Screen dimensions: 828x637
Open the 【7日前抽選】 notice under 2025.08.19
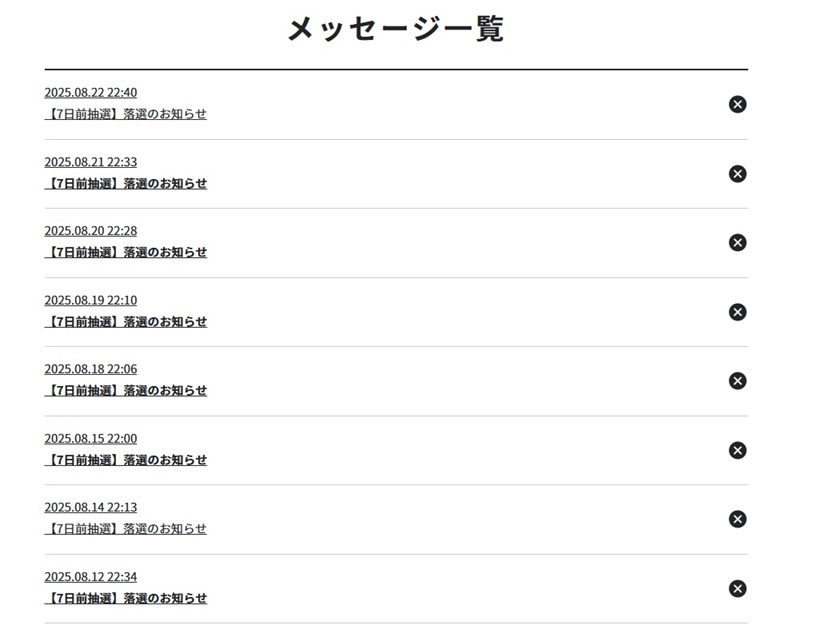click(x=127, y=322)
